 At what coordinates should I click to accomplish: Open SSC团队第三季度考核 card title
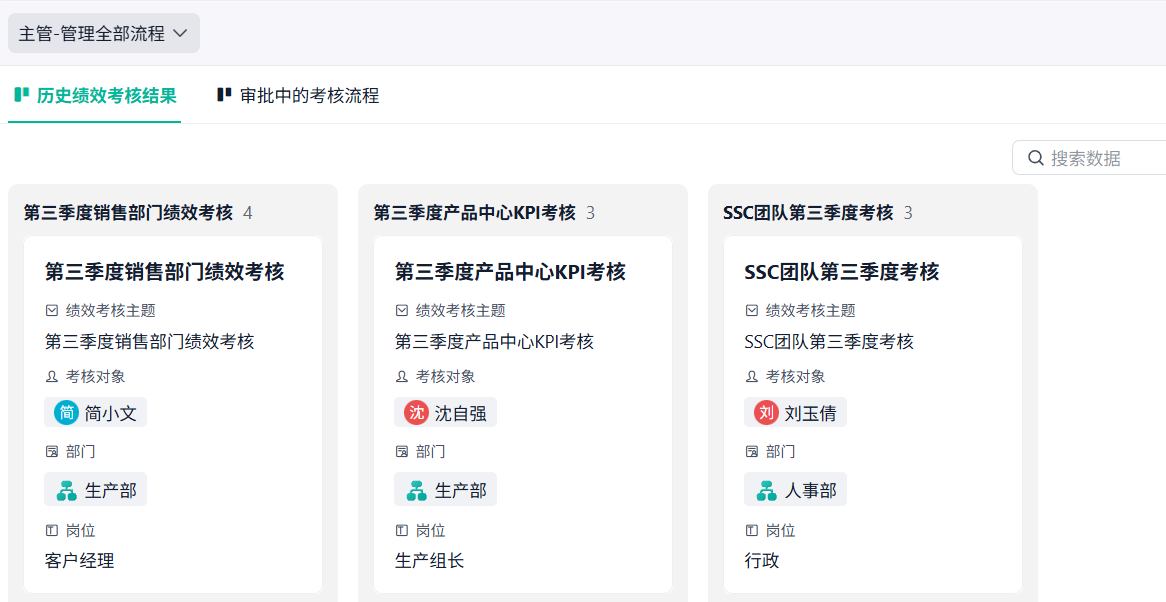tap(842, 272)
